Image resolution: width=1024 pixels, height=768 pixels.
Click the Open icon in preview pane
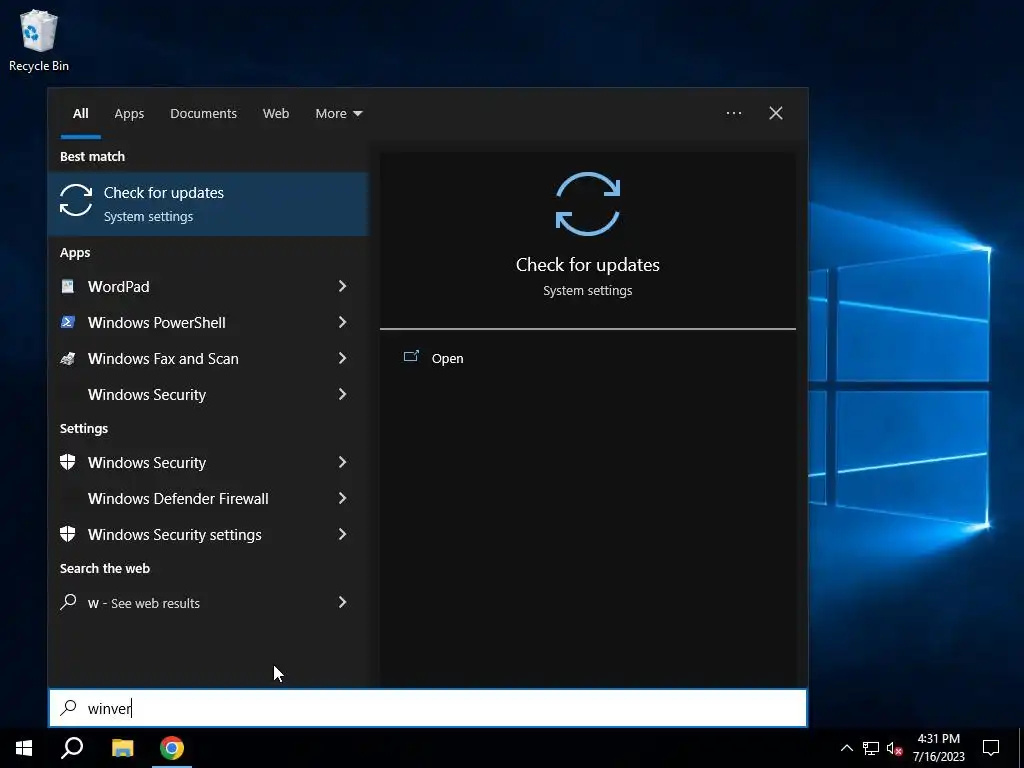click(411, 357)
